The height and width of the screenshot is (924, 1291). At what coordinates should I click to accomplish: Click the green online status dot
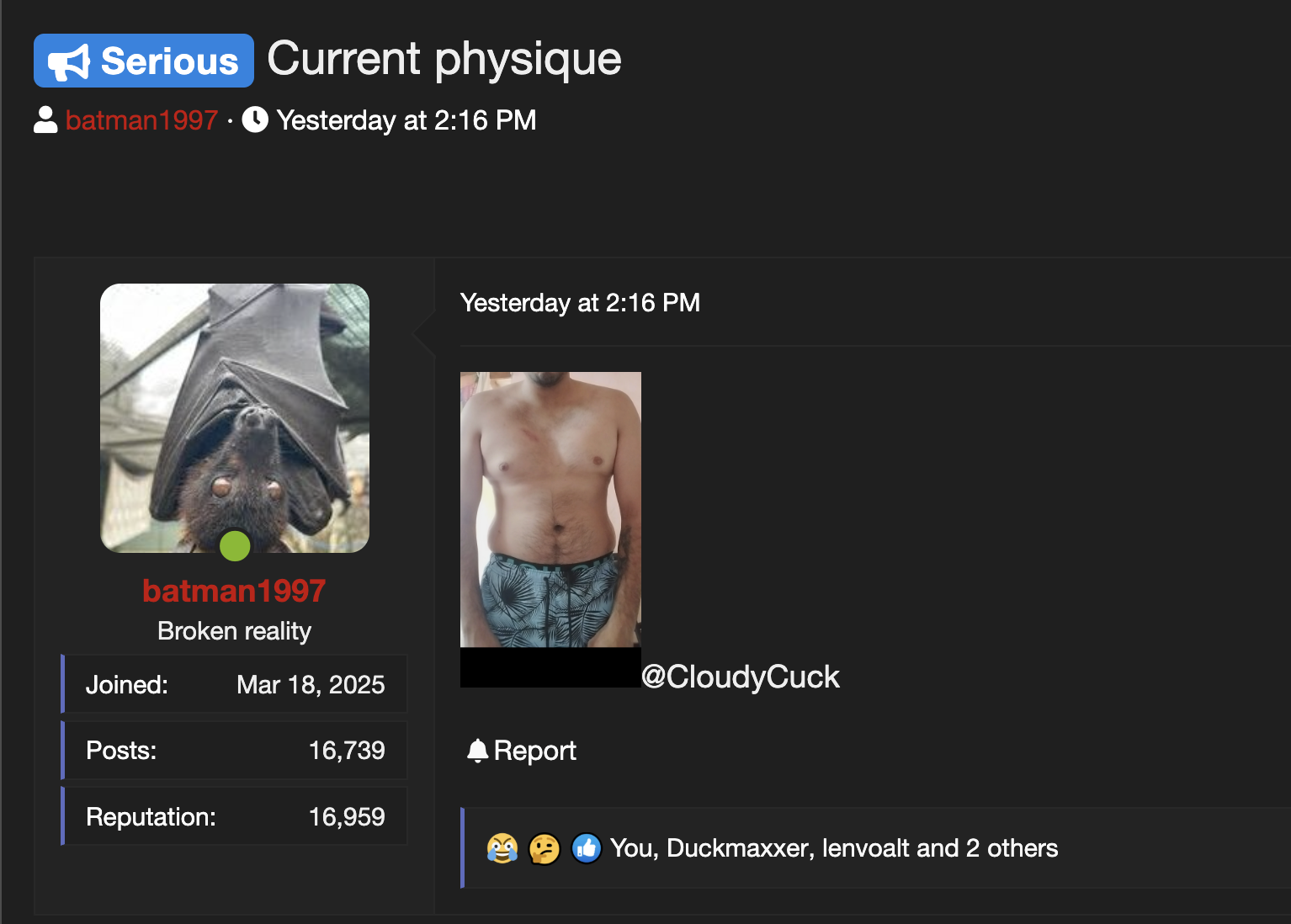coord(235,545)
